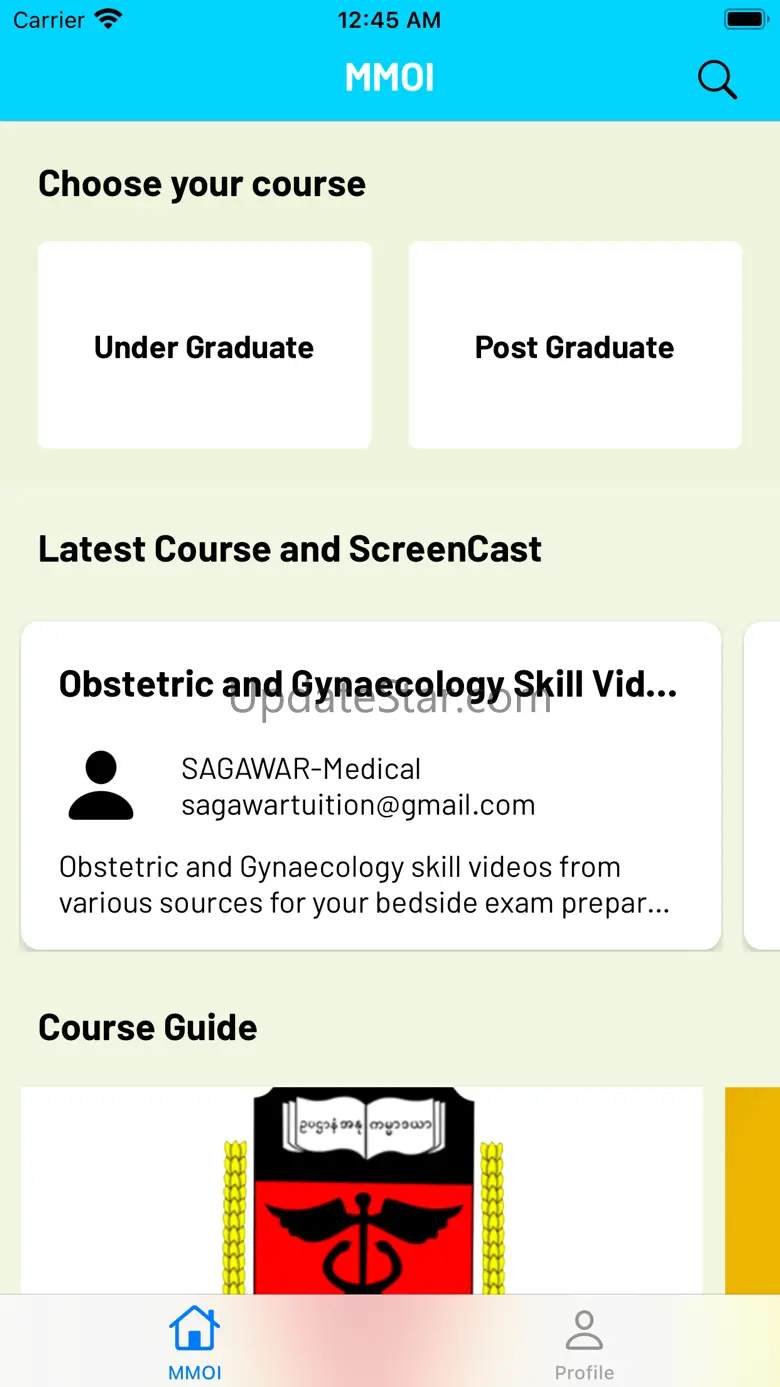Open the Profile person icon
Screen dimensions: 780x1387
coord(584,1331)
